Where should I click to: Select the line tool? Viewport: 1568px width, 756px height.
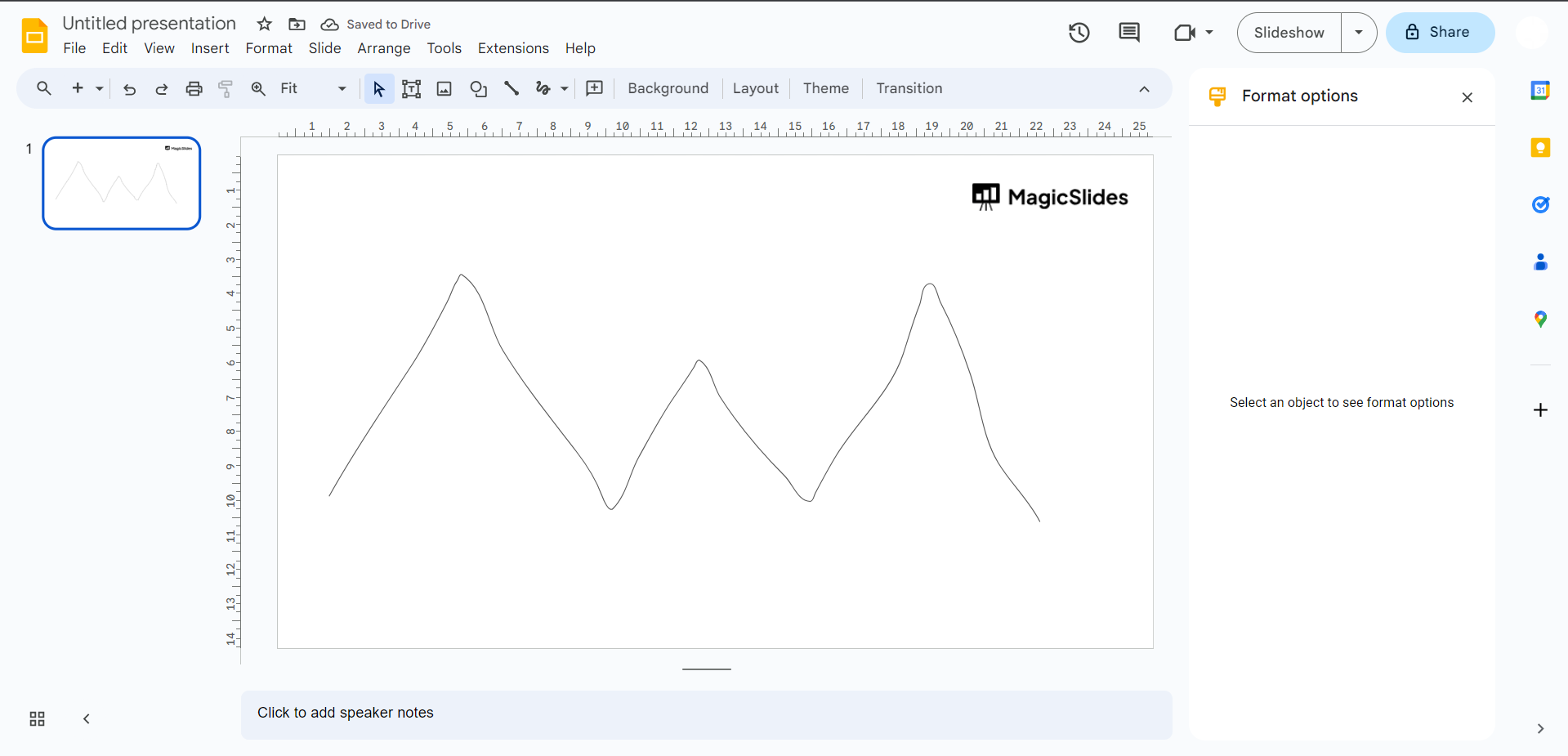[511, 89]
